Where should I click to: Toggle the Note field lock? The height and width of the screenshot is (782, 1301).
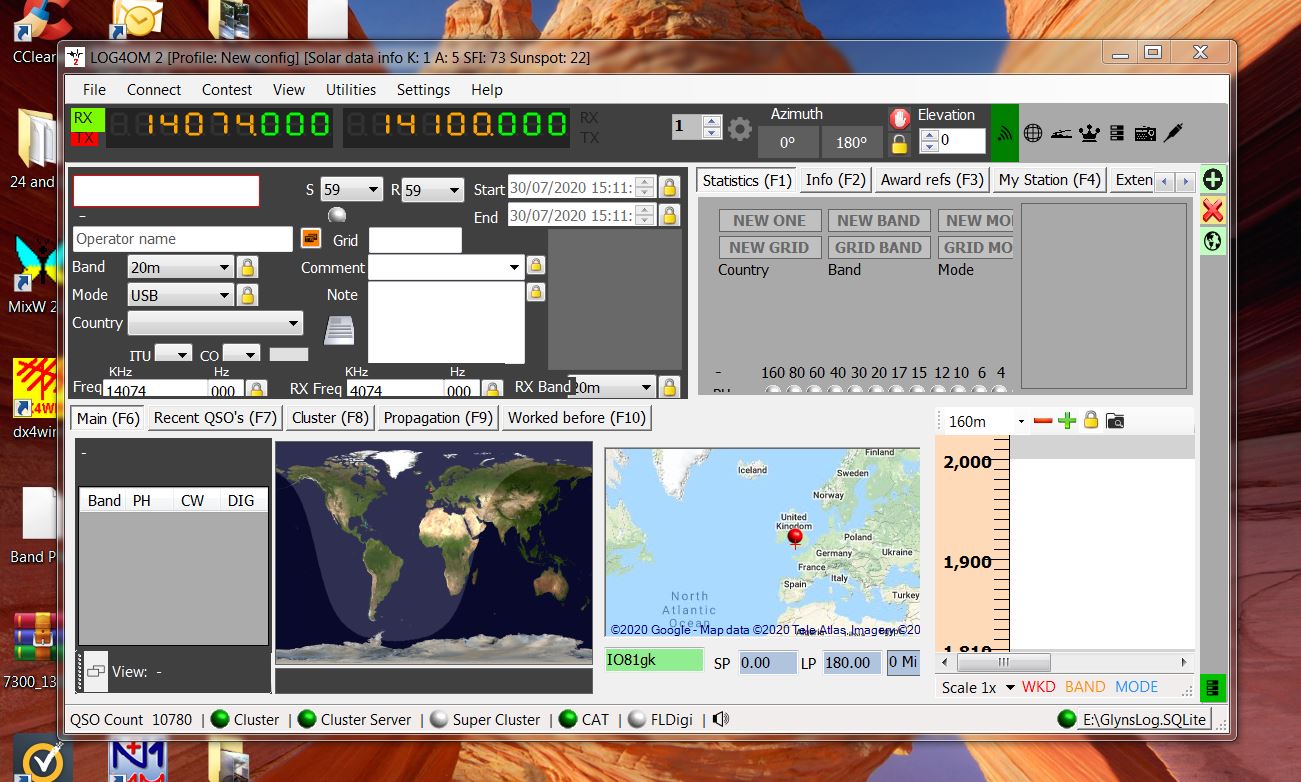point(536,292)
